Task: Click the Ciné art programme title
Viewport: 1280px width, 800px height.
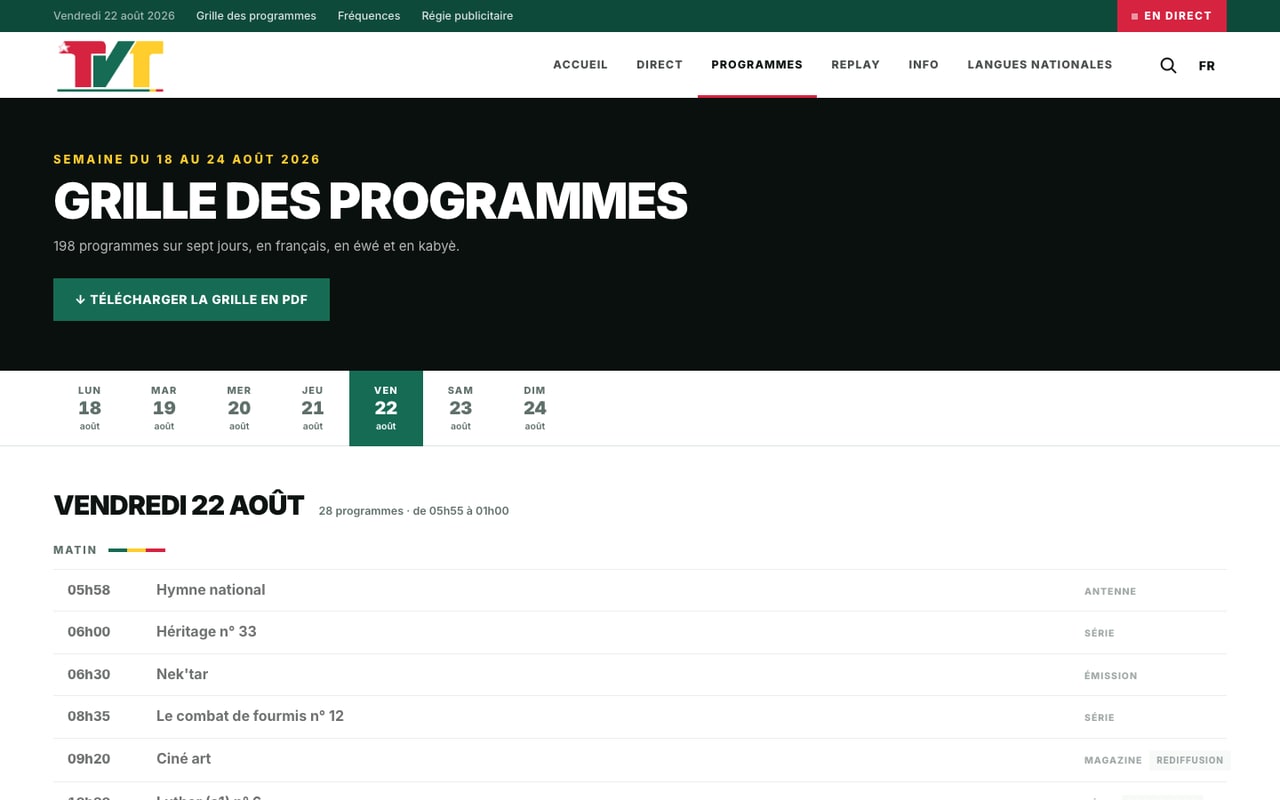Action: 184,759
